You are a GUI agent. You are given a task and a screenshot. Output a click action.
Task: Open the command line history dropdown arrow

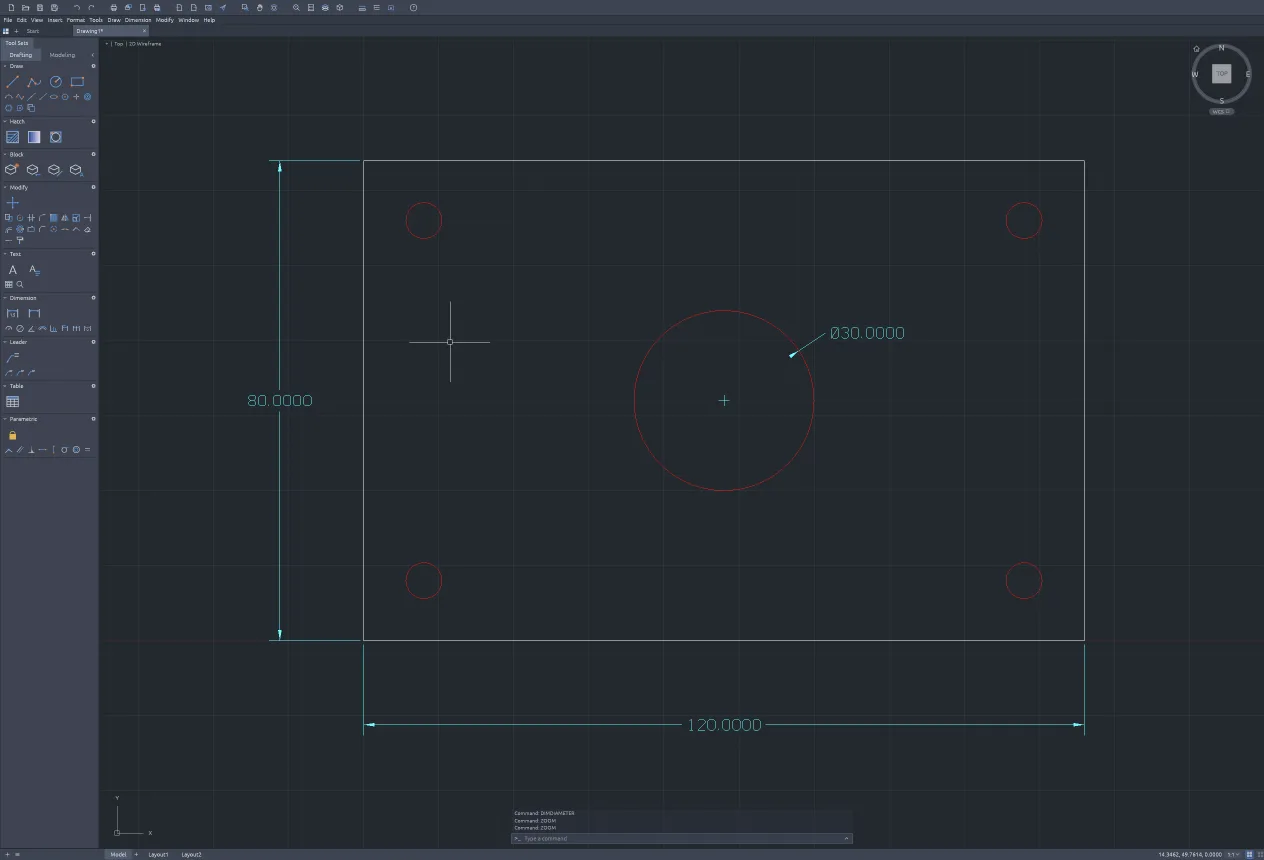click(847, 839)
